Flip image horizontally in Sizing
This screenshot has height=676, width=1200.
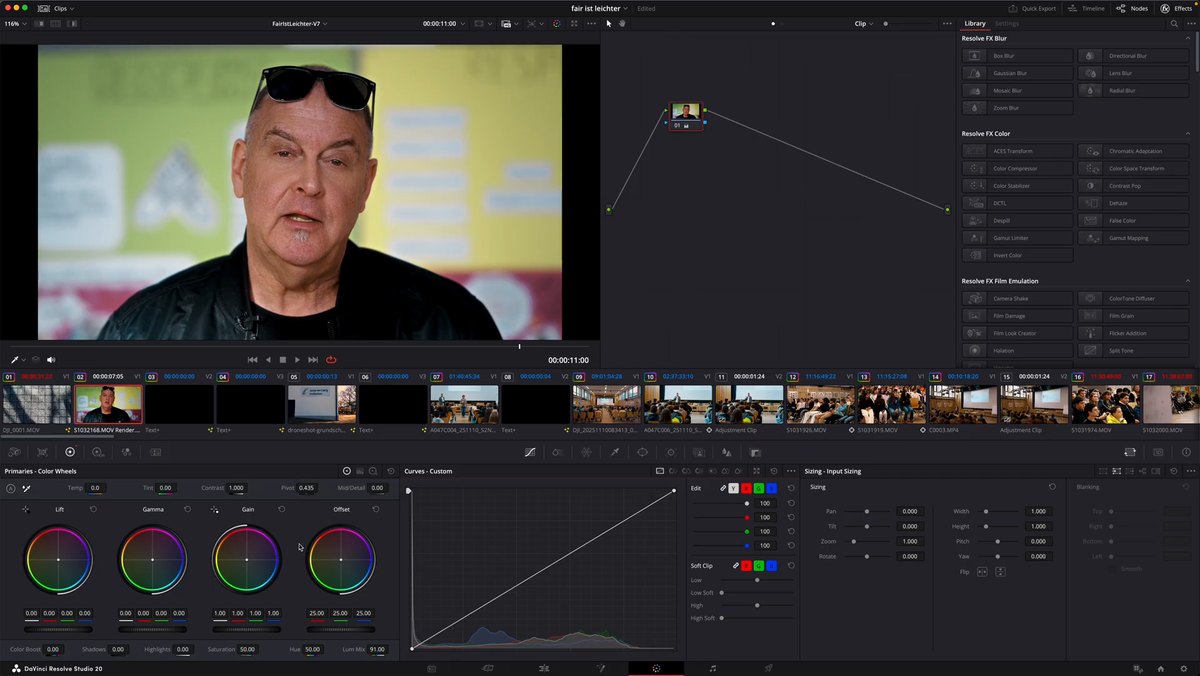pos(982,571)
